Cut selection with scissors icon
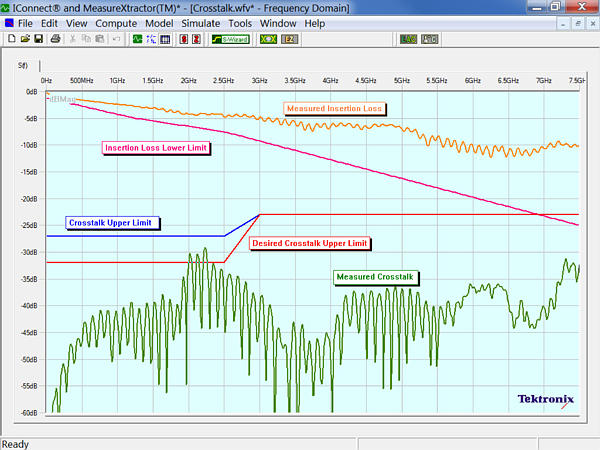The width and height of the screenshot is (600, 450). 73,39
